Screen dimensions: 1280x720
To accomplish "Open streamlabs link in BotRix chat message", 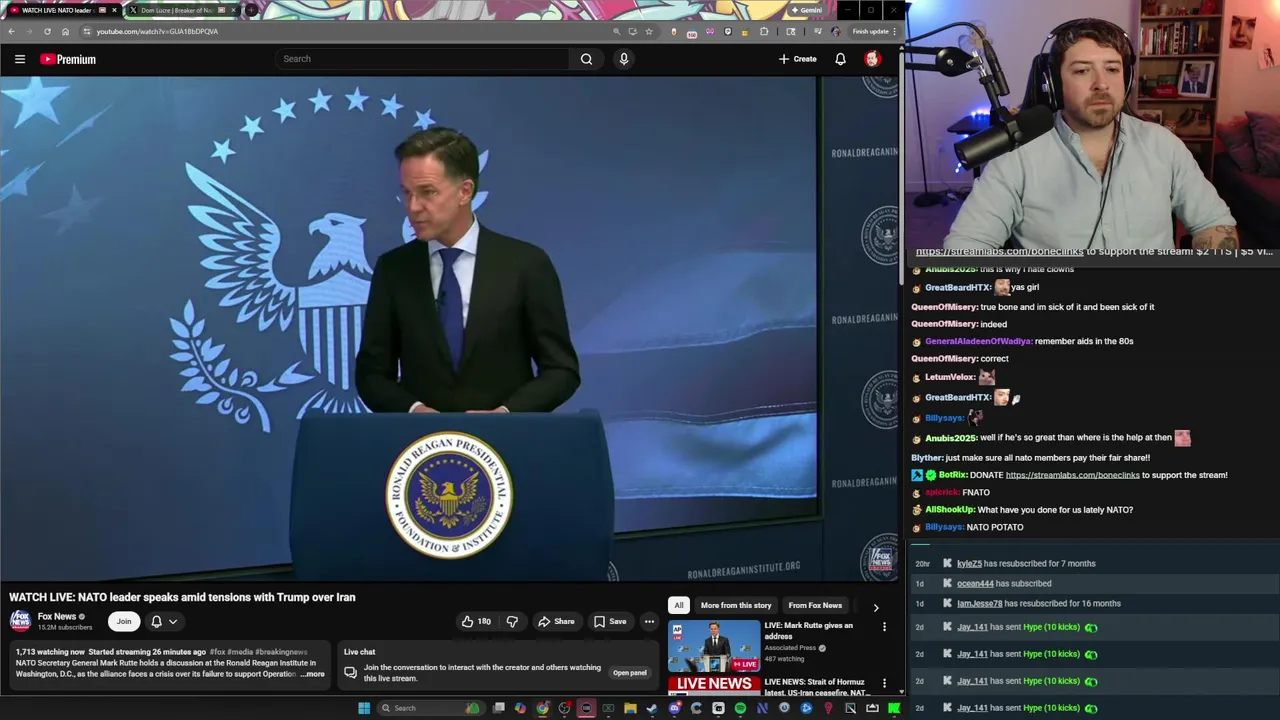I will [x=1072, y=475].
